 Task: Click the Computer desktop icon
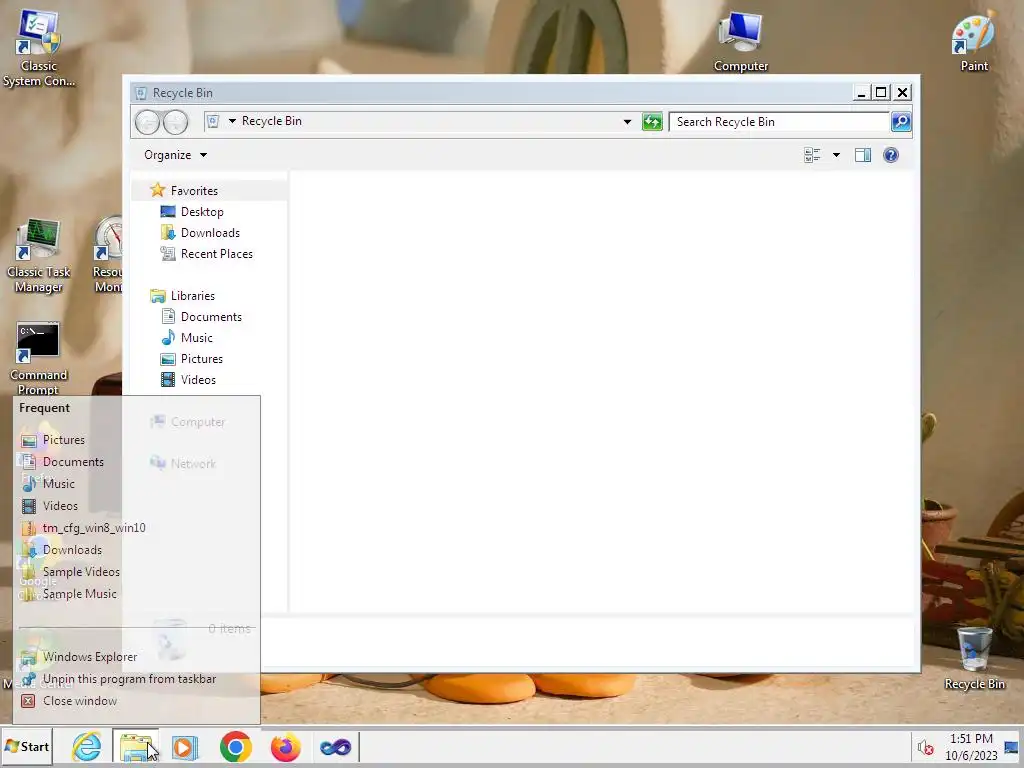[x=741, y=42]
